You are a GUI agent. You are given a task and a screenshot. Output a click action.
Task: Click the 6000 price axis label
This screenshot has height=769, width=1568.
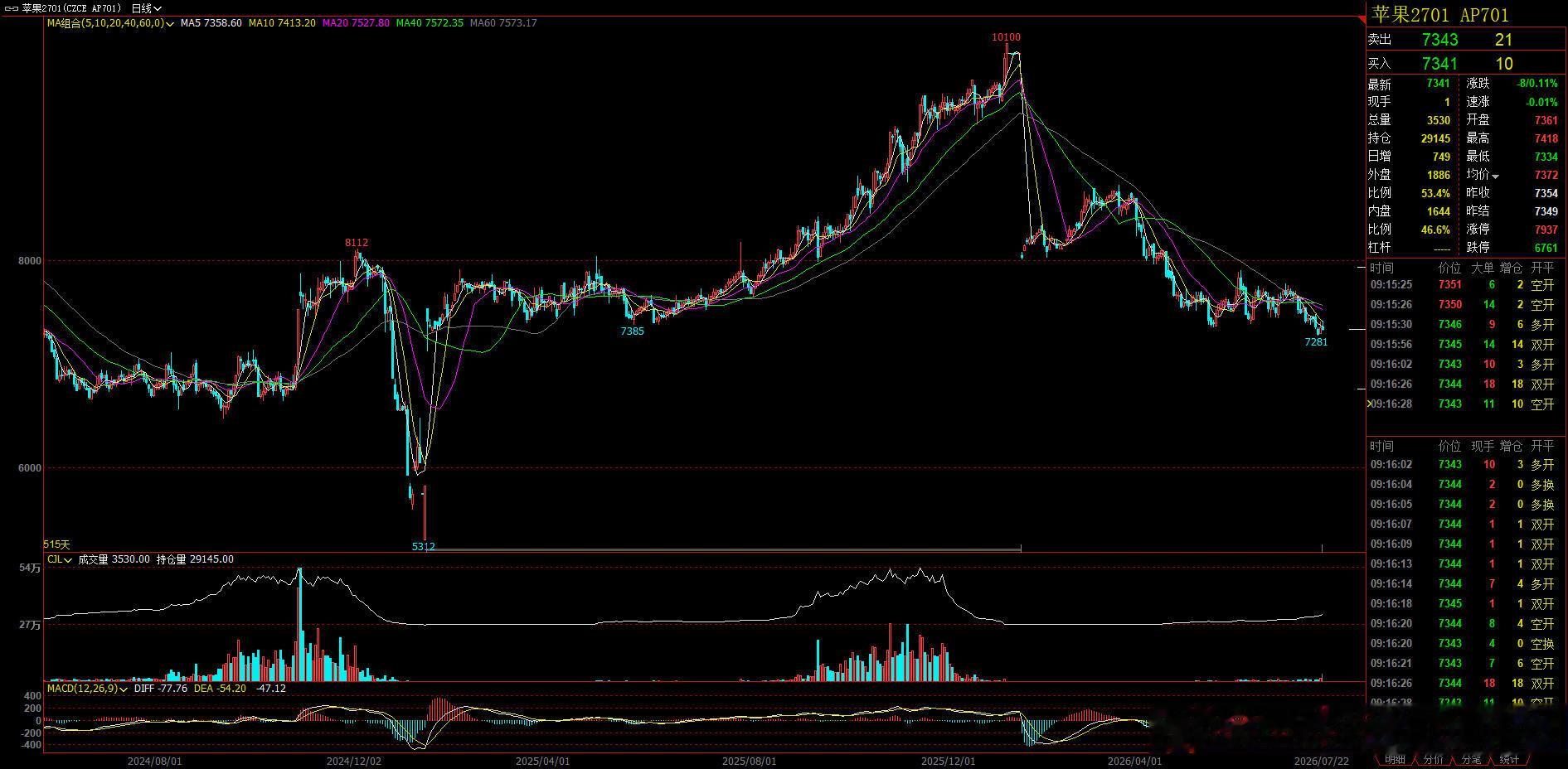[29, 468]
